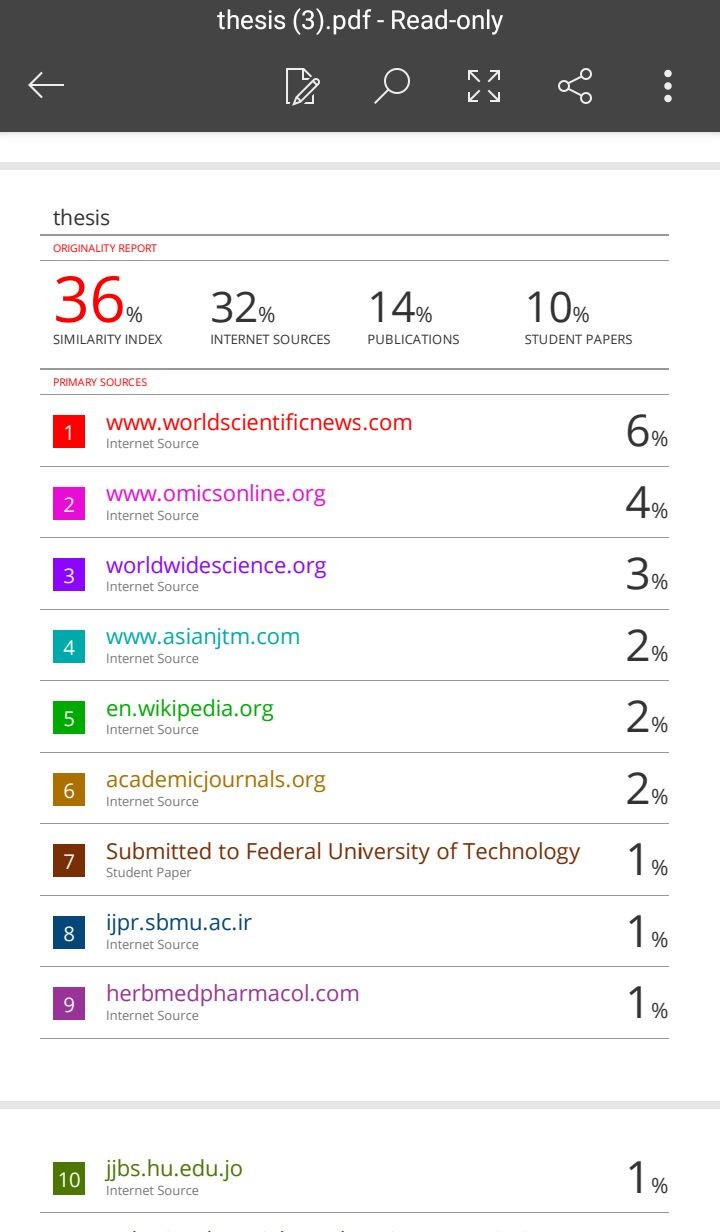Open www.asianjtm.com source link

tap(203, 637)
